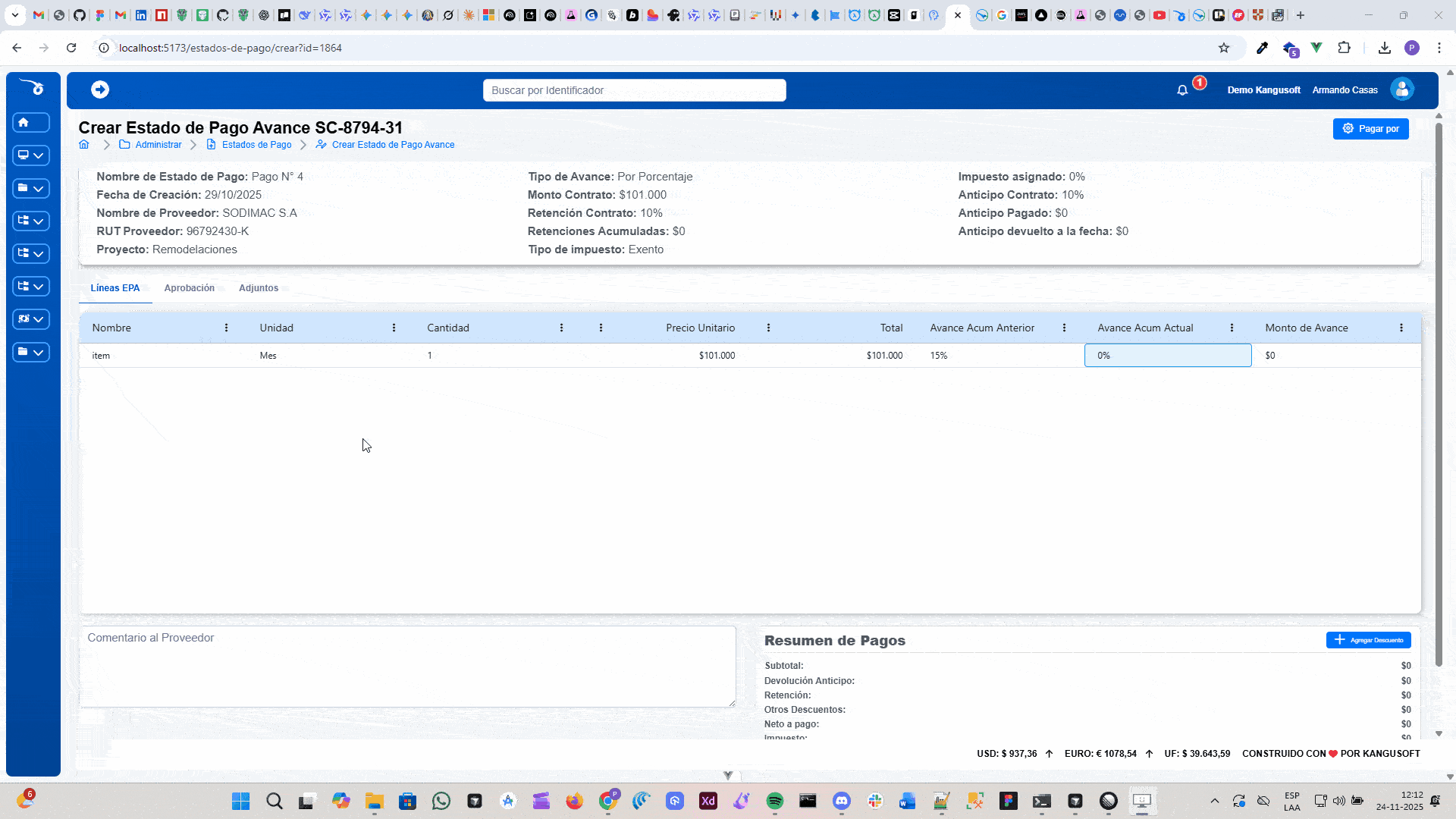Click the Pagar por button

[1371, 129]
